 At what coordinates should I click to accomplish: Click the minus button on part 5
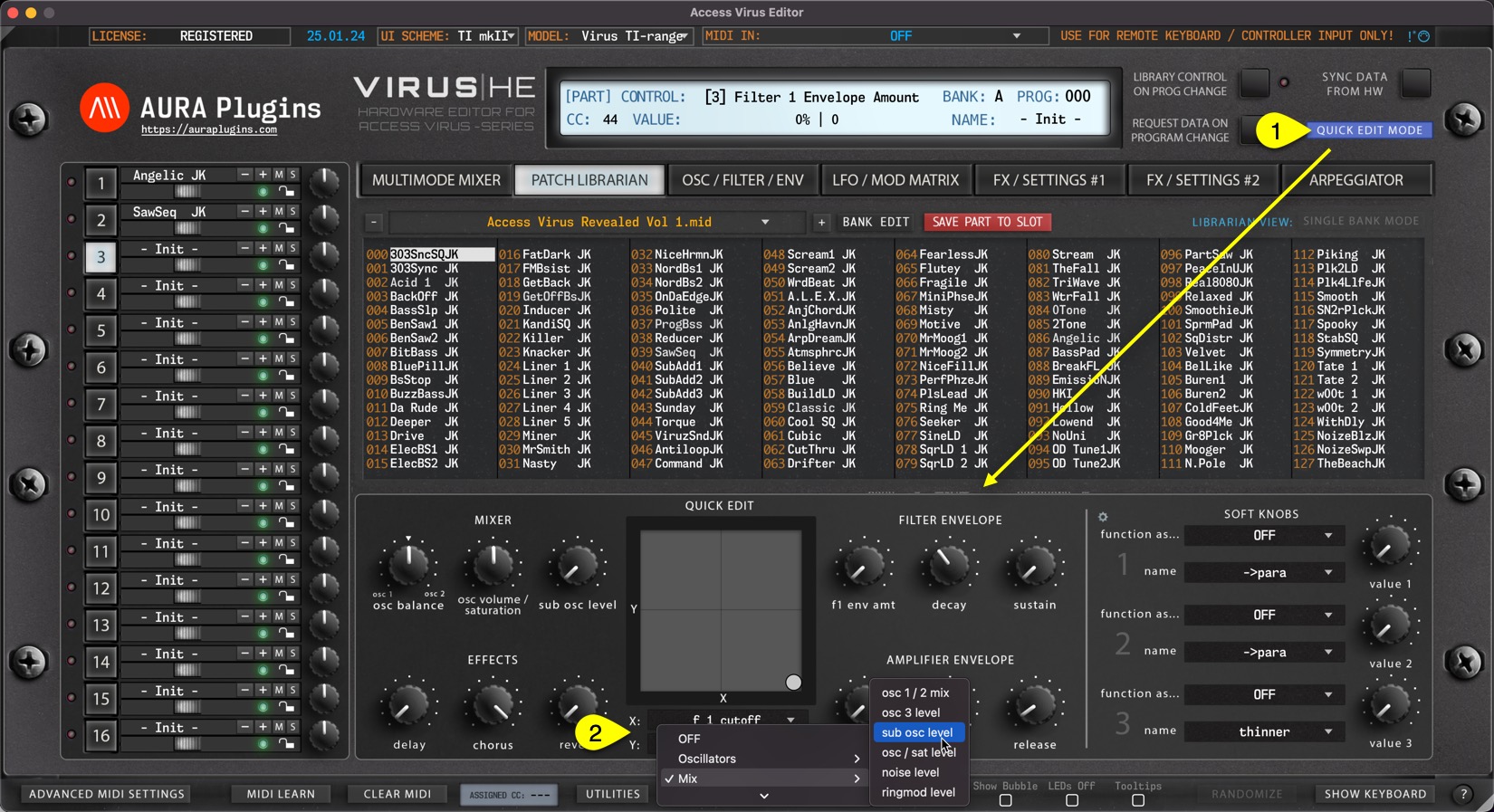click(244, 322)
